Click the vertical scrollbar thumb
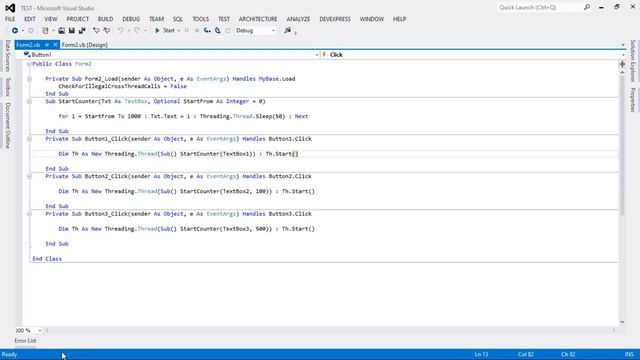This screenshot has height=360, width=640. tap(622, 145)
